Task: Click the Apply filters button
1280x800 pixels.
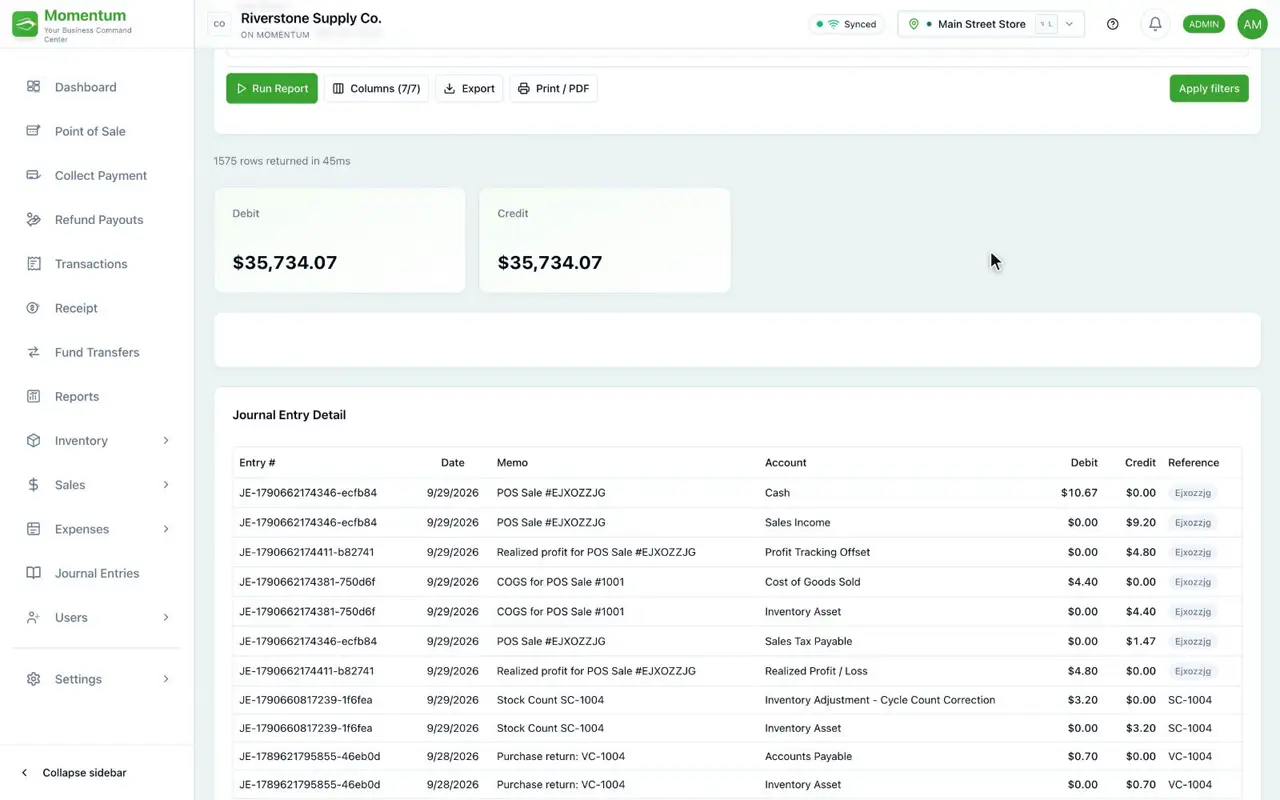Action: coord(1209,88)
